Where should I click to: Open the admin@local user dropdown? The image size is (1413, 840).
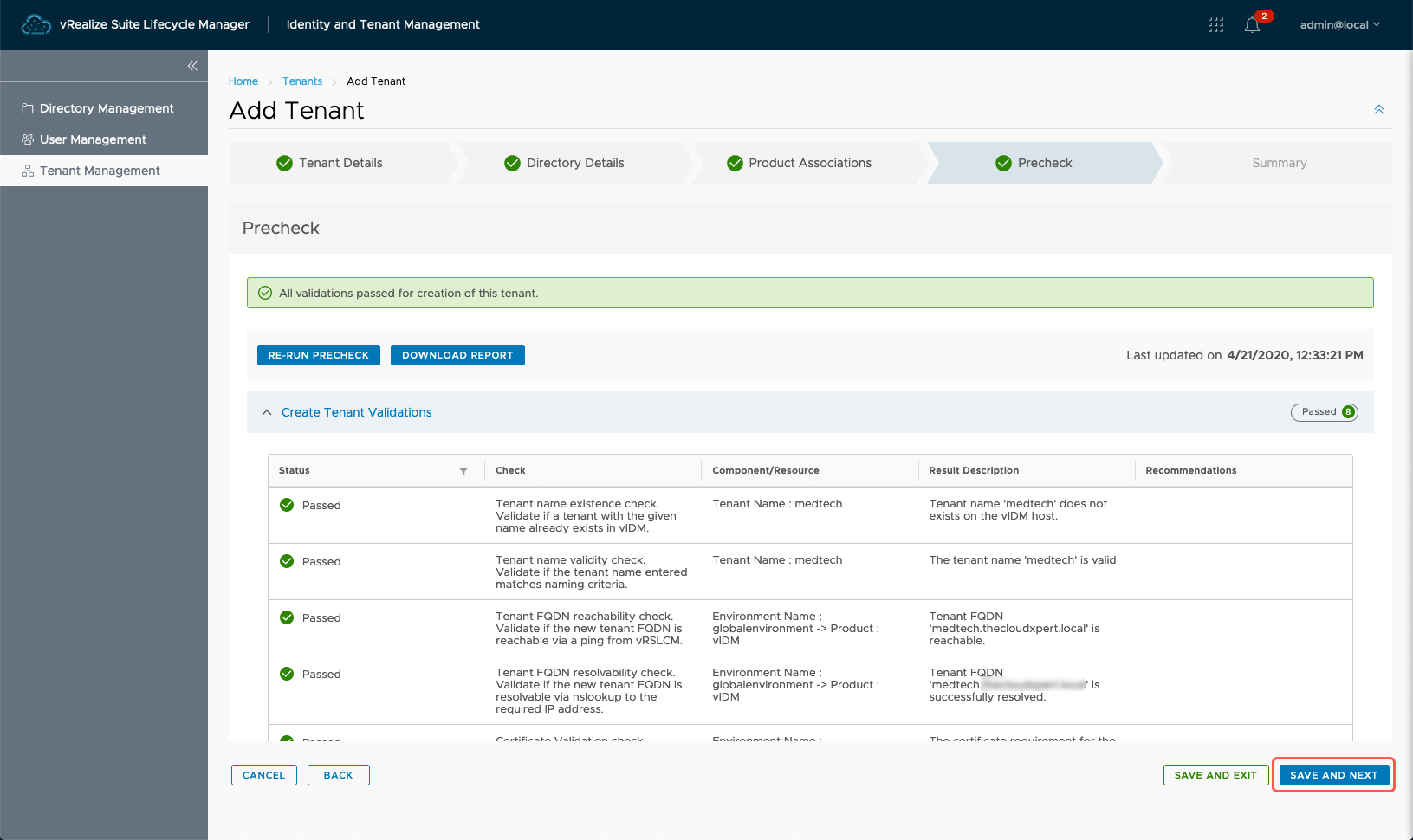1339,25
